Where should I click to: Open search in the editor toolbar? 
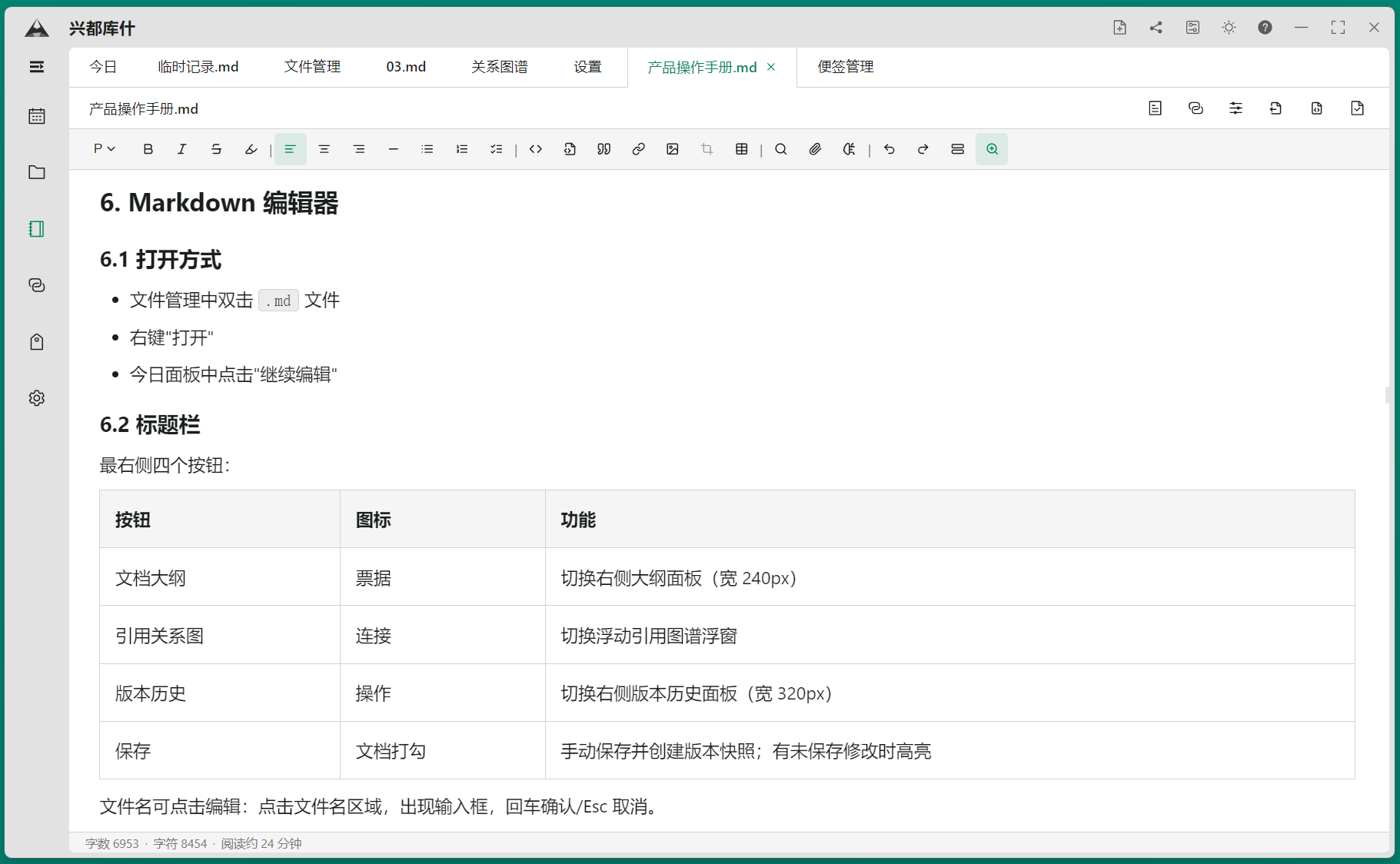pyautogui.click(x=781, y=149)
